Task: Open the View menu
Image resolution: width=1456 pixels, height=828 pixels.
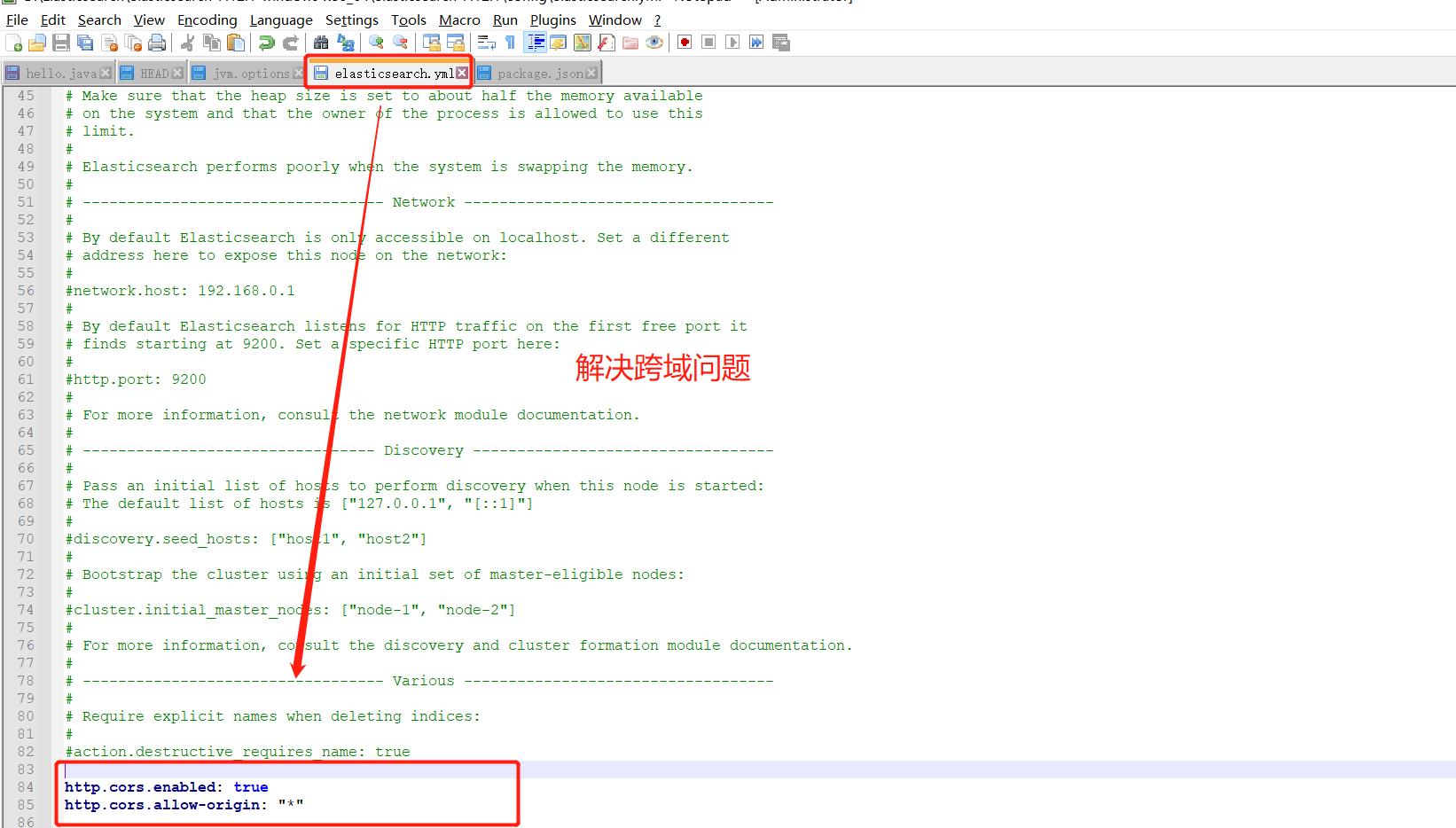Action: [x=149, y=20]
